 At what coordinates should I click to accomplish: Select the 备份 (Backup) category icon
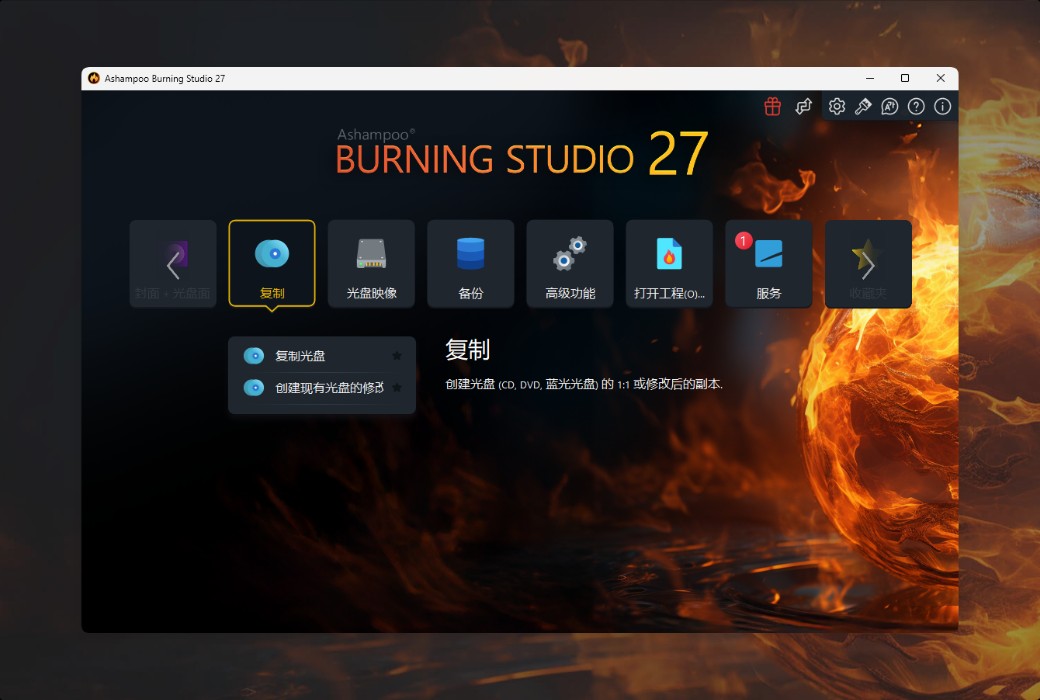pyautogui.click(x=470, y=263)
